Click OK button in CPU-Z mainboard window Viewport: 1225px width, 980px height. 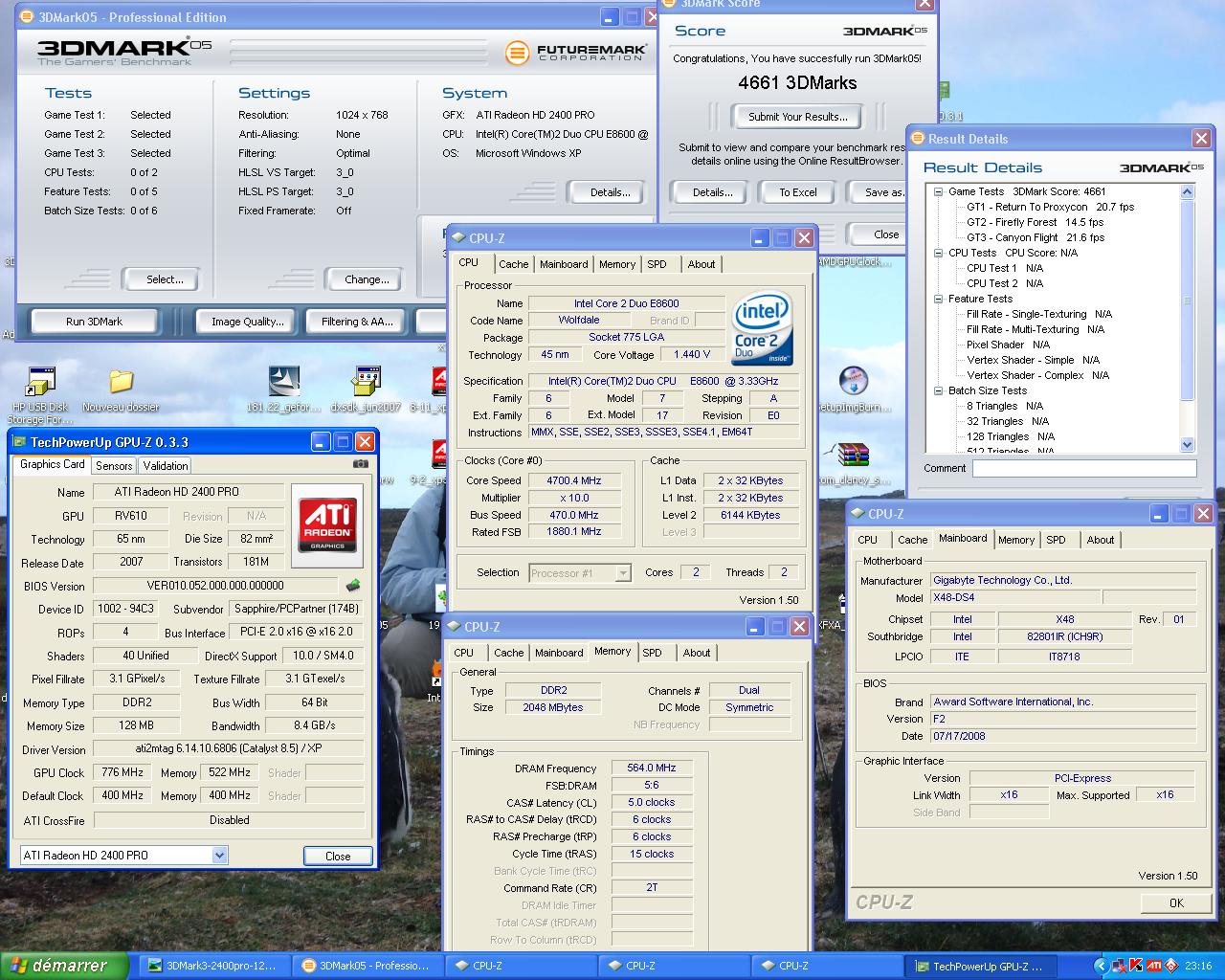click(1176, 902)
